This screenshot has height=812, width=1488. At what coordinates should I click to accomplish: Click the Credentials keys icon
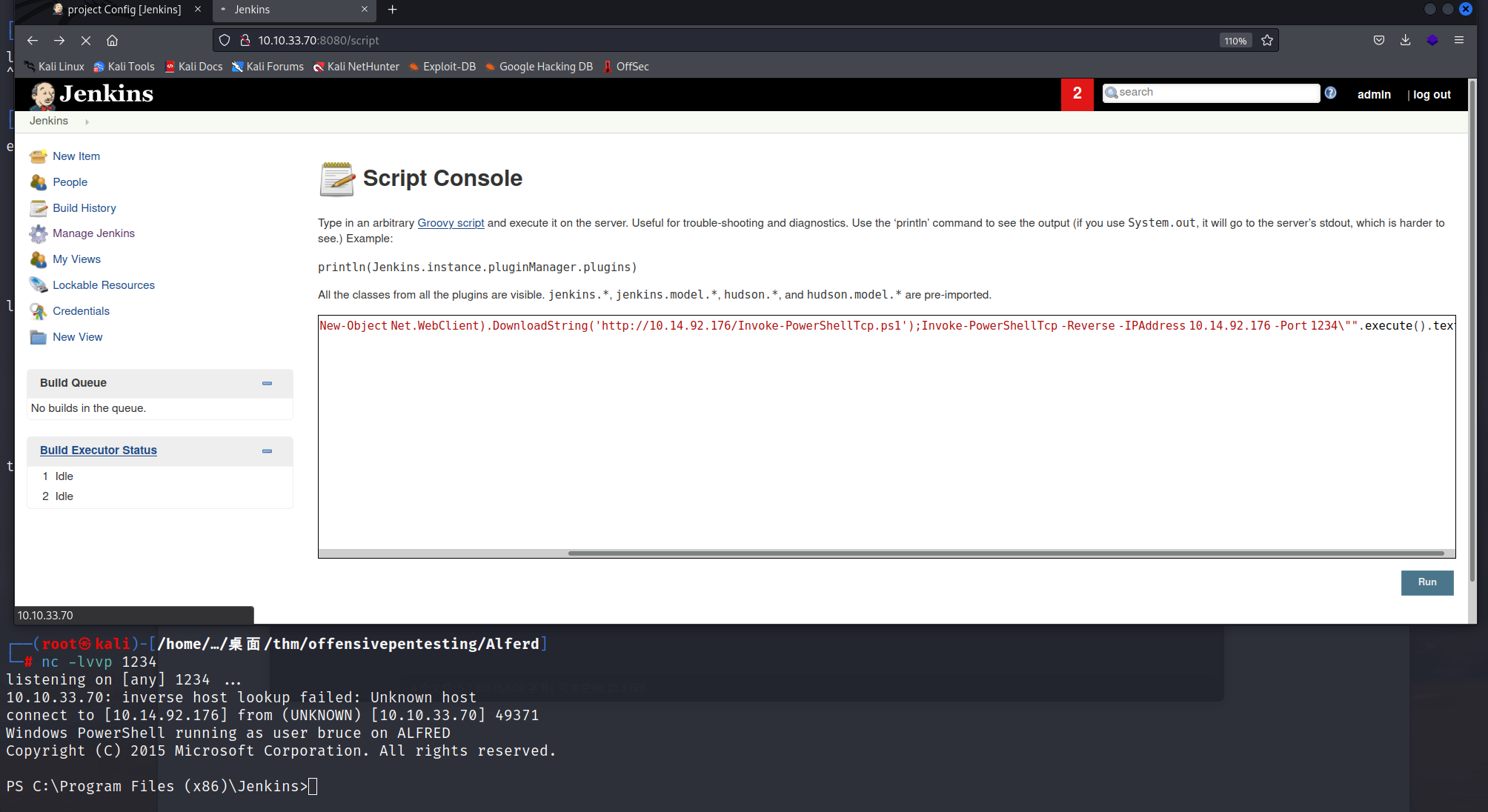click(39, 311)
